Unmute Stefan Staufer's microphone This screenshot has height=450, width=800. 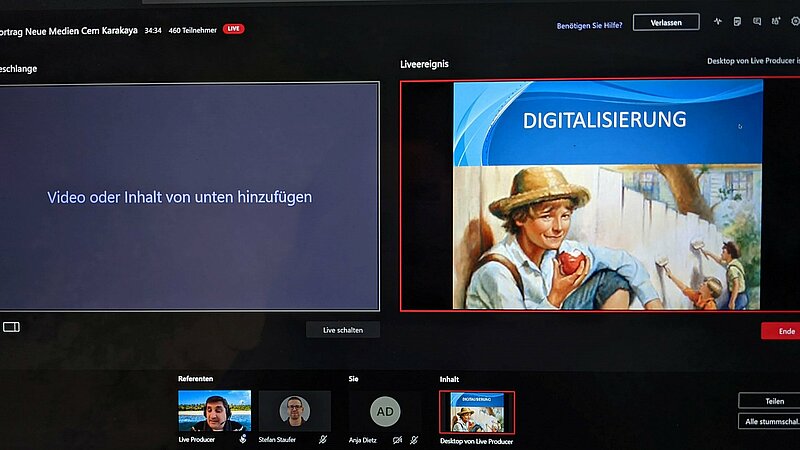pyautogui.click(x=323, y=439)
